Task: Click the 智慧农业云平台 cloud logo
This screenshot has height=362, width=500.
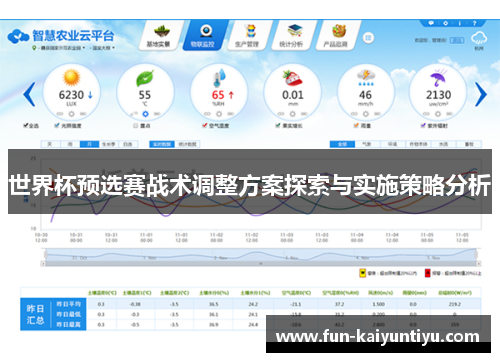Action: pyautogui.click(x=18, y=36)
